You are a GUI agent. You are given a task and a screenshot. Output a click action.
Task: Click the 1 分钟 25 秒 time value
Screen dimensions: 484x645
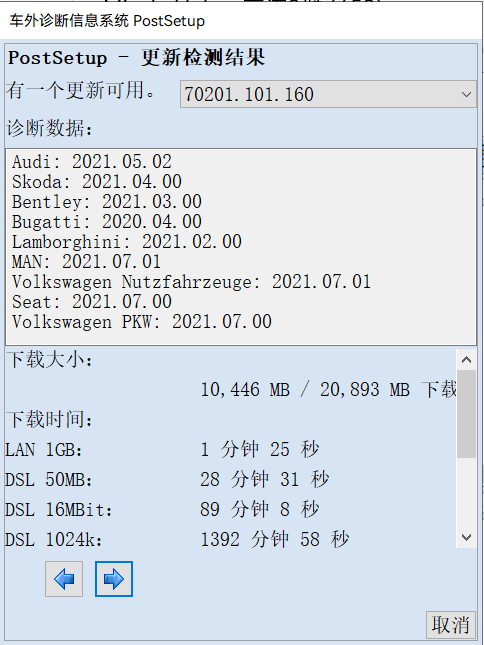(x=259, y=449)
